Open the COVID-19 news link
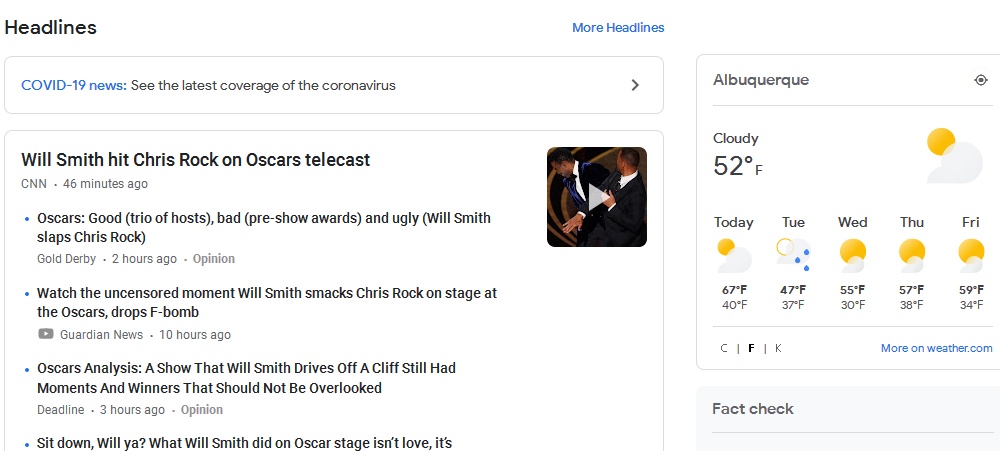This screenshot has height=451, width=1000. pyautogui.click(x=74, y=85)
